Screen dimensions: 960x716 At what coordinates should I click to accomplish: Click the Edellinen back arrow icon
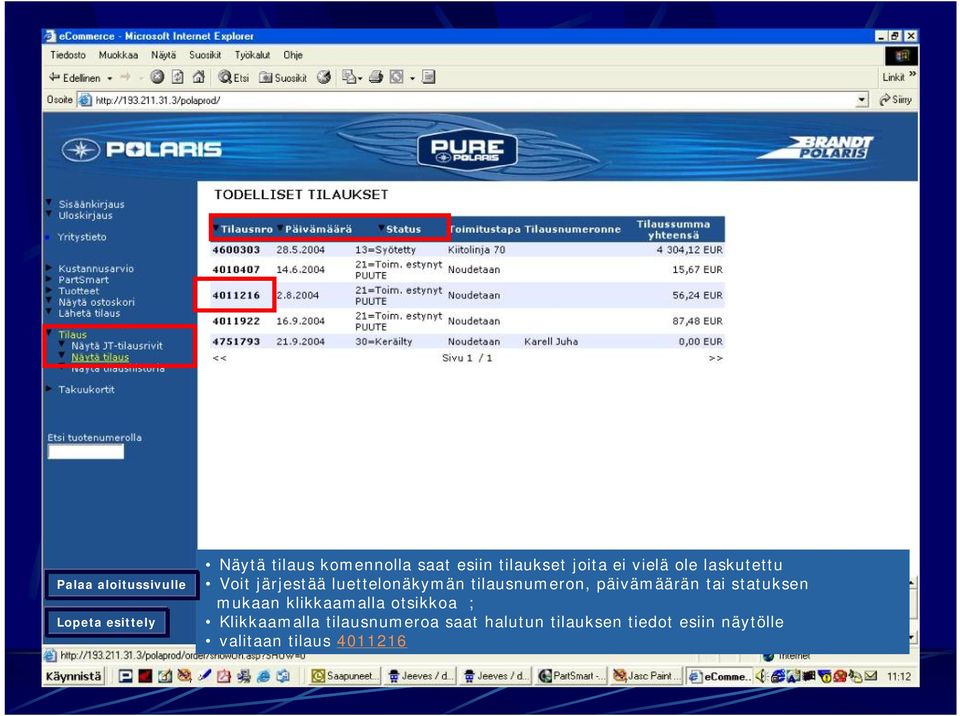click(54, 77)
